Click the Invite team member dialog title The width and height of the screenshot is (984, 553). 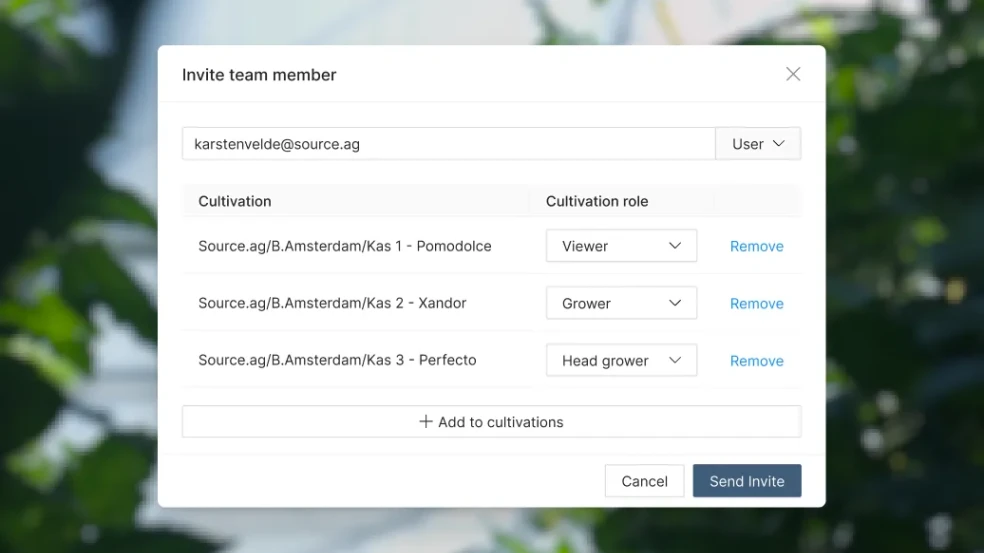pos(259,75)
